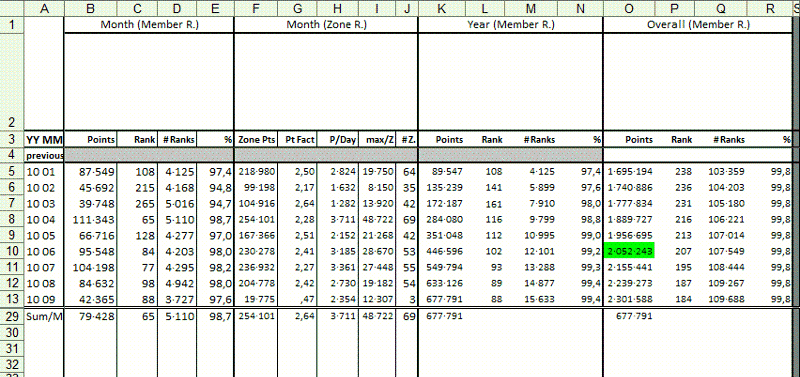The image size is (800, 377).
Task: Select cell with value 79·428
Action: (90, 316)
